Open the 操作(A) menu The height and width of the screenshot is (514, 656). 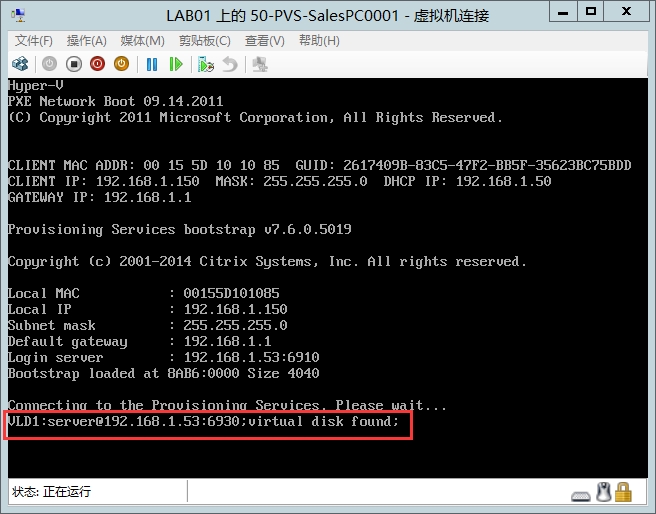[x=87, y=41]
